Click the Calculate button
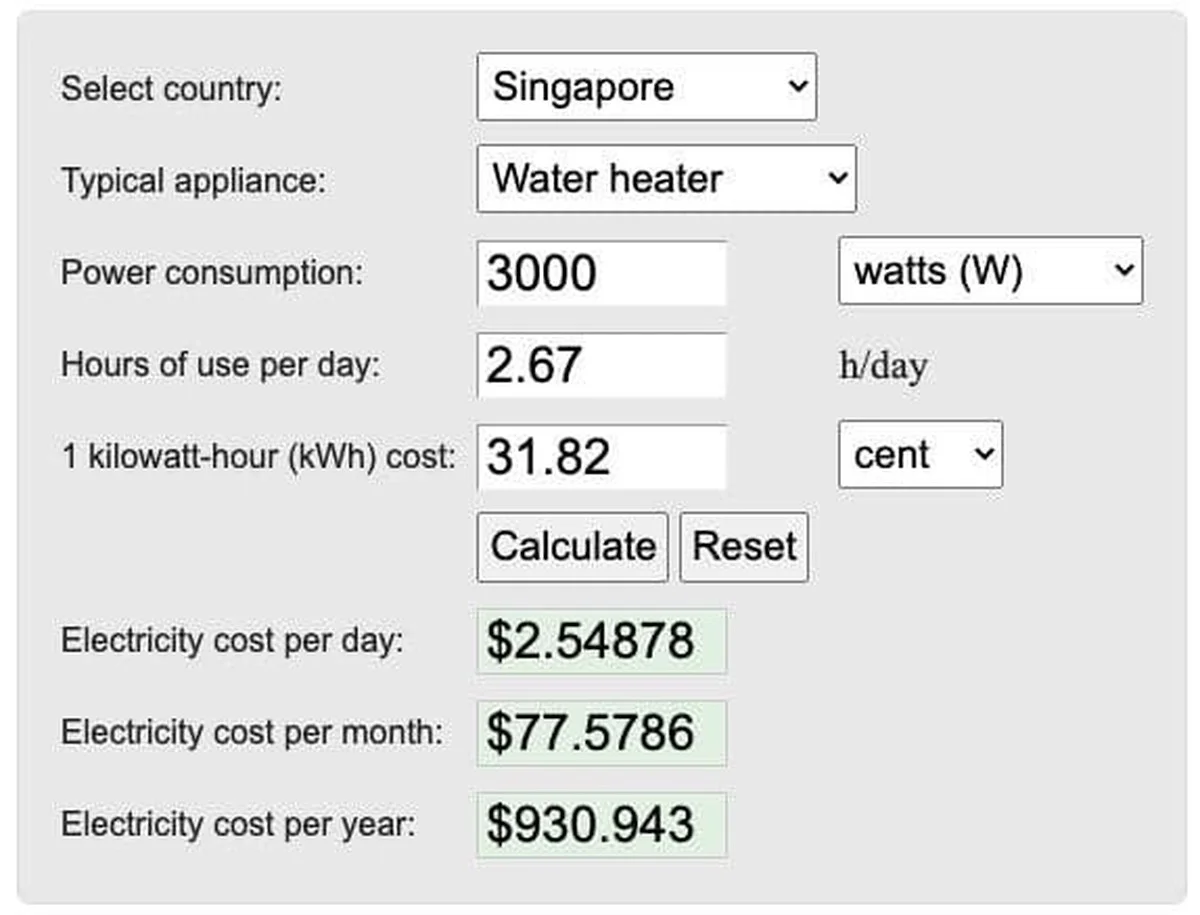 tap(571, 547)
